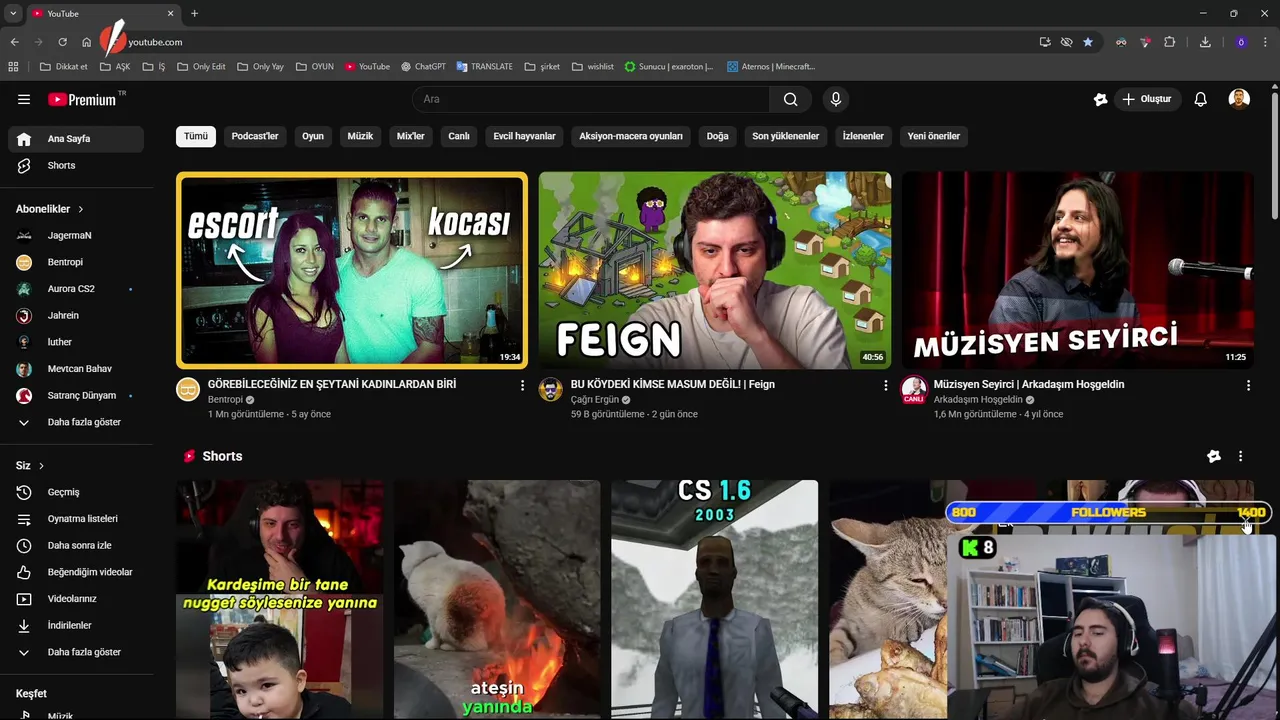The height and width of the screenshot is (720, 1280).
Task: Open the Abonelikler section chevron
Action: 80,209
